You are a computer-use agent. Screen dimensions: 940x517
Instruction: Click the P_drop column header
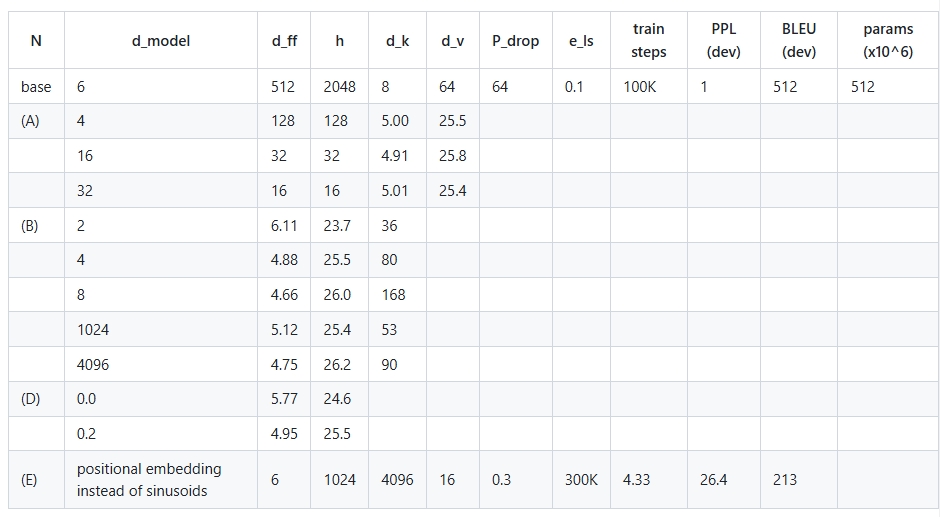tap(516, 41)
